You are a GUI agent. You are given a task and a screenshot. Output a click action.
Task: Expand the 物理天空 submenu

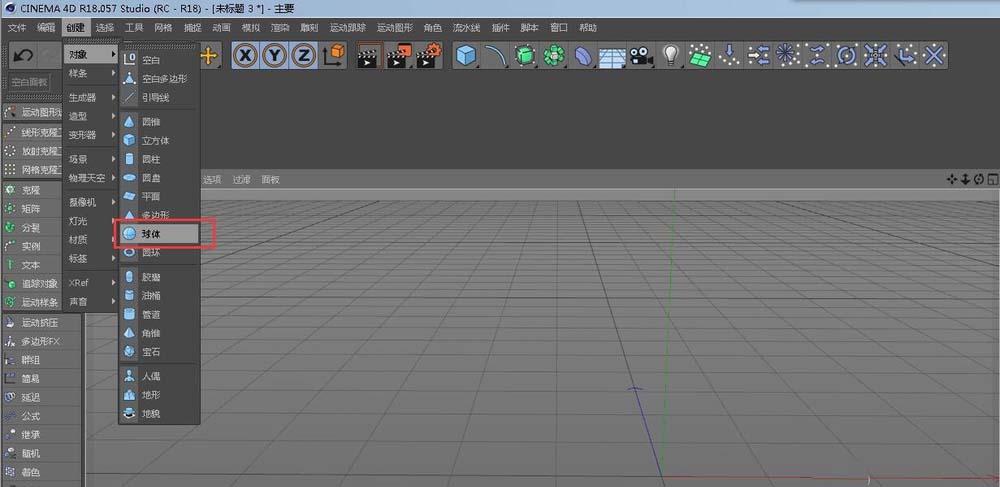click(x=91, y=178)
